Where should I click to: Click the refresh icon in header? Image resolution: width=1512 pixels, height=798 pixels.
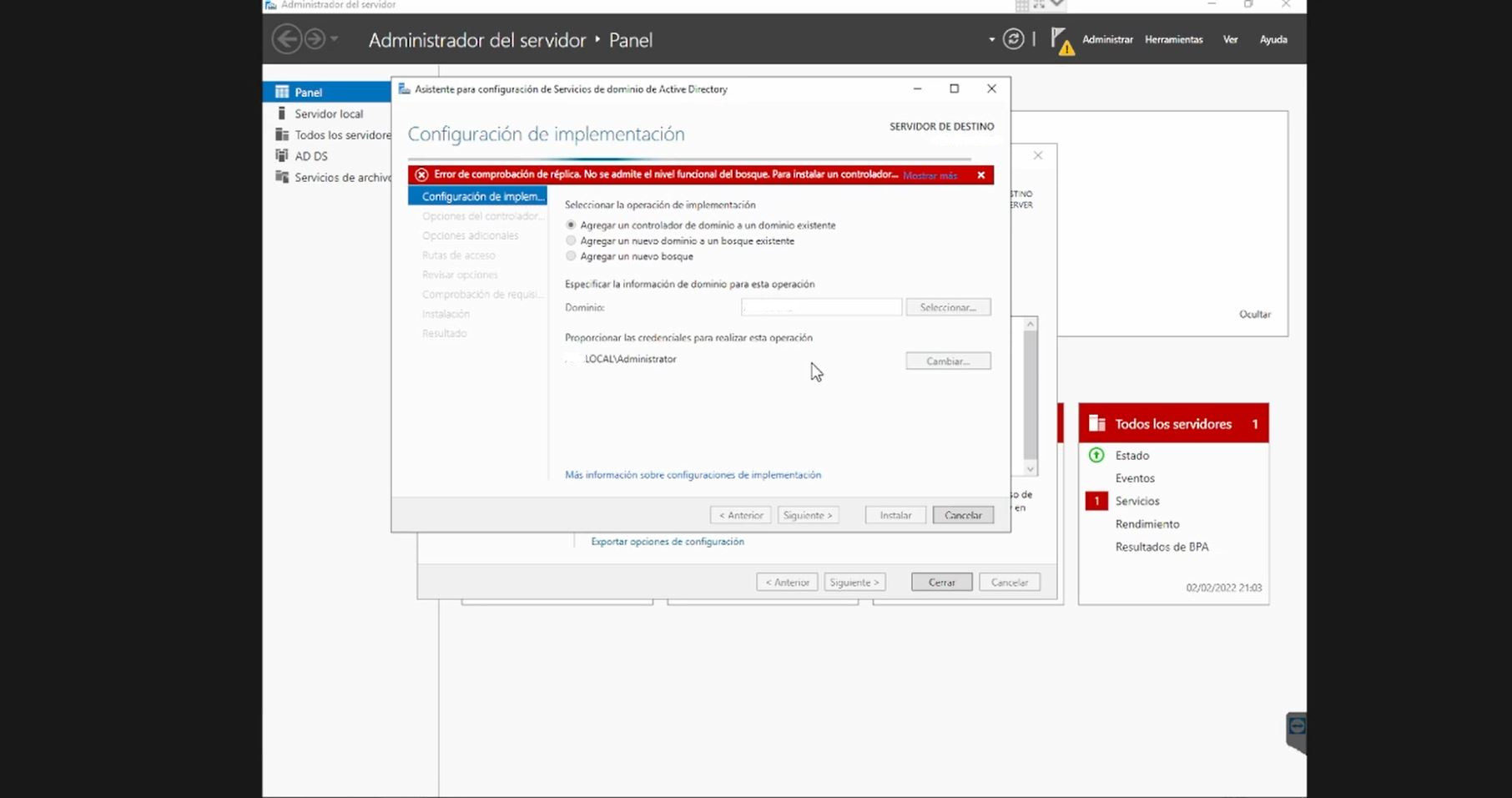[1013, 39]
